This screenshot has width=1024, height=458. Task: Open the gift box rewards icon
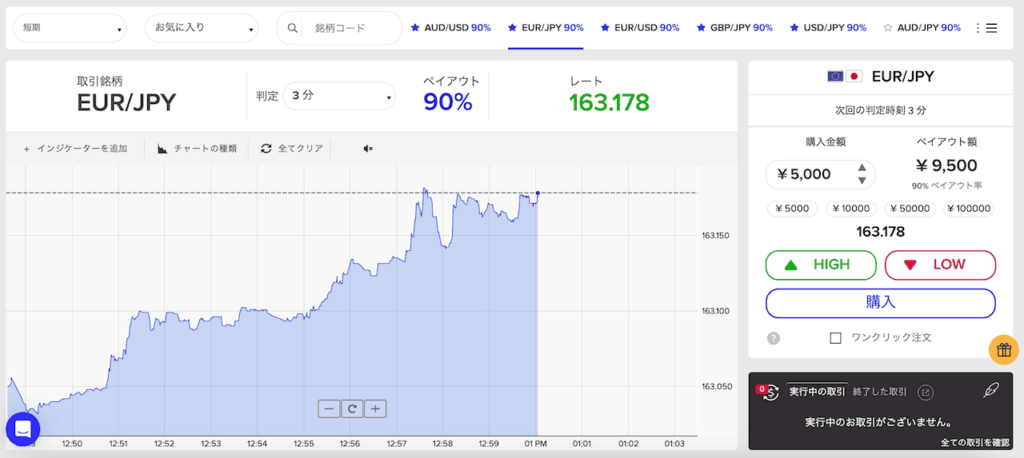pyautogui.click(x=1004, y=349)
